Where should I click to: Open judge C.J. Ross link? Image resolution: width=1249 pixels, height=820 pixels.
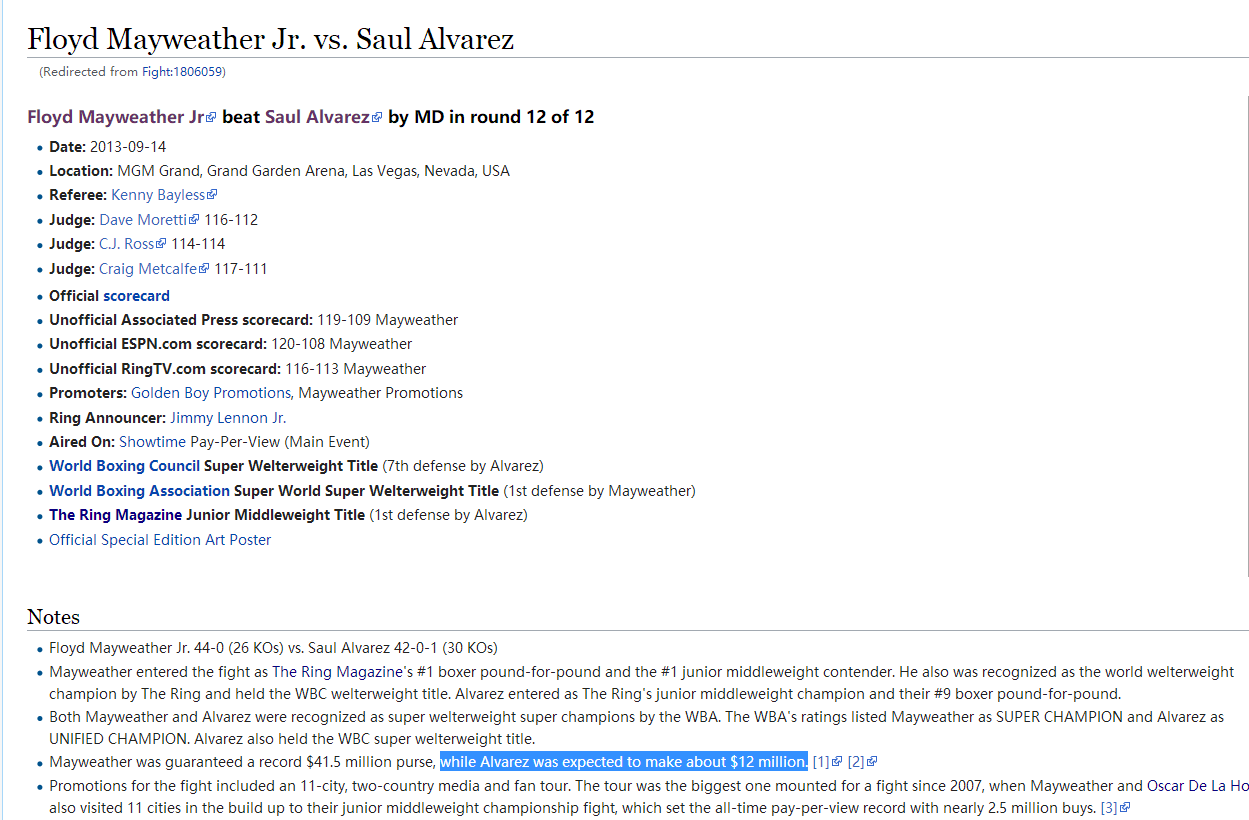click(x=127, y=244)
